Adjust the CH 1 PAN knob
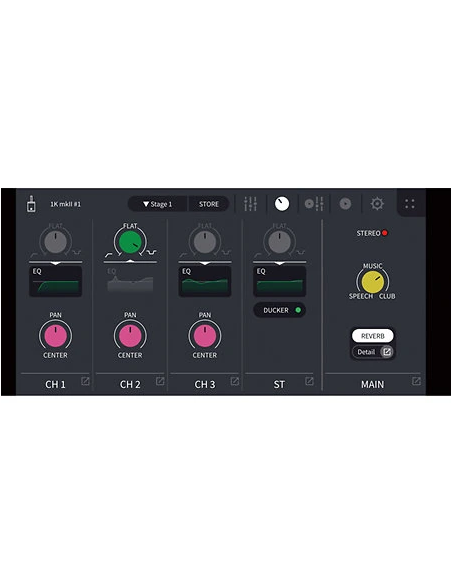 (x=55, y=335)
